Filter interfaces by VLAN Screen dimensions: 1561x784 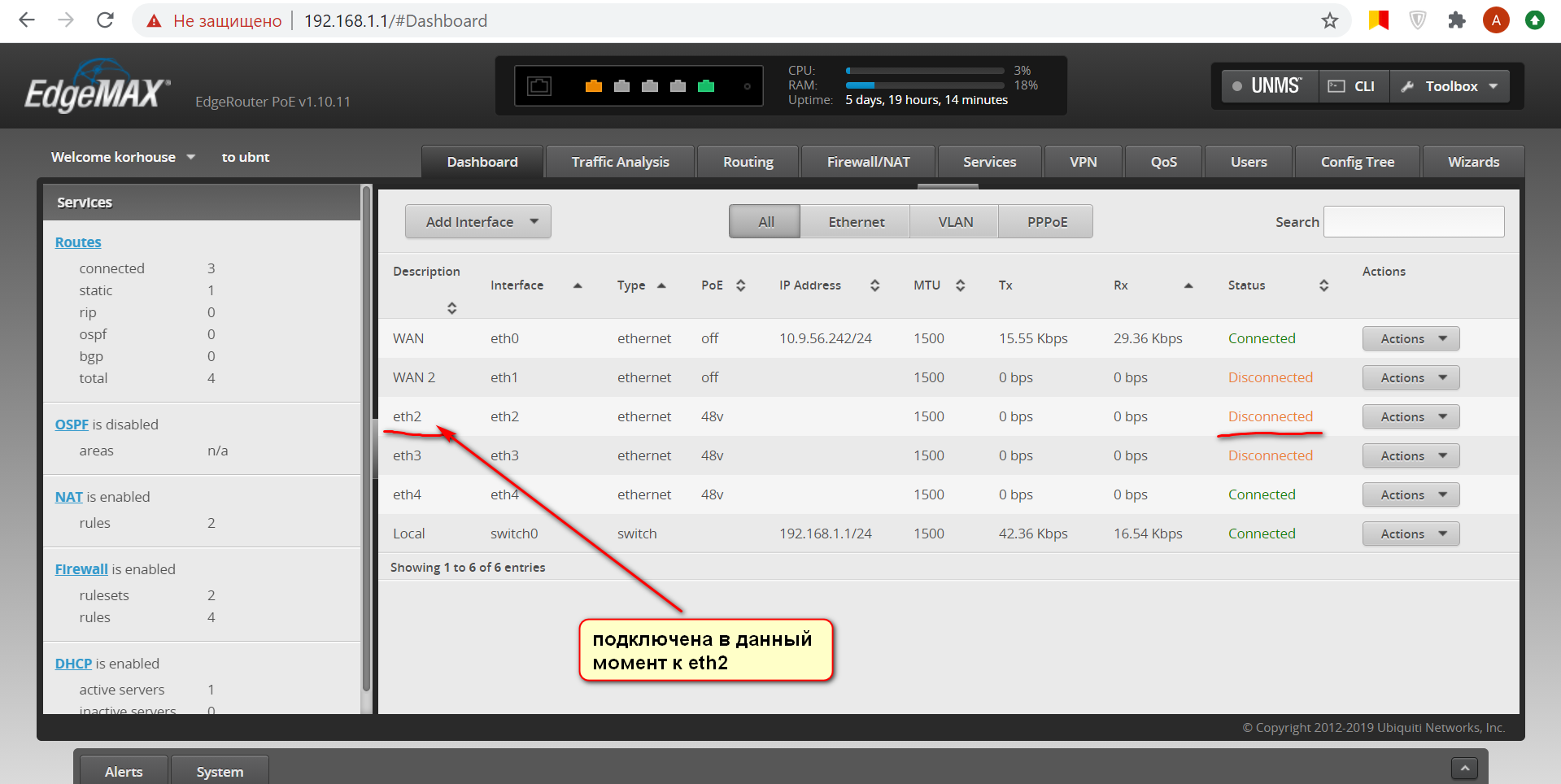click(955, 221)
